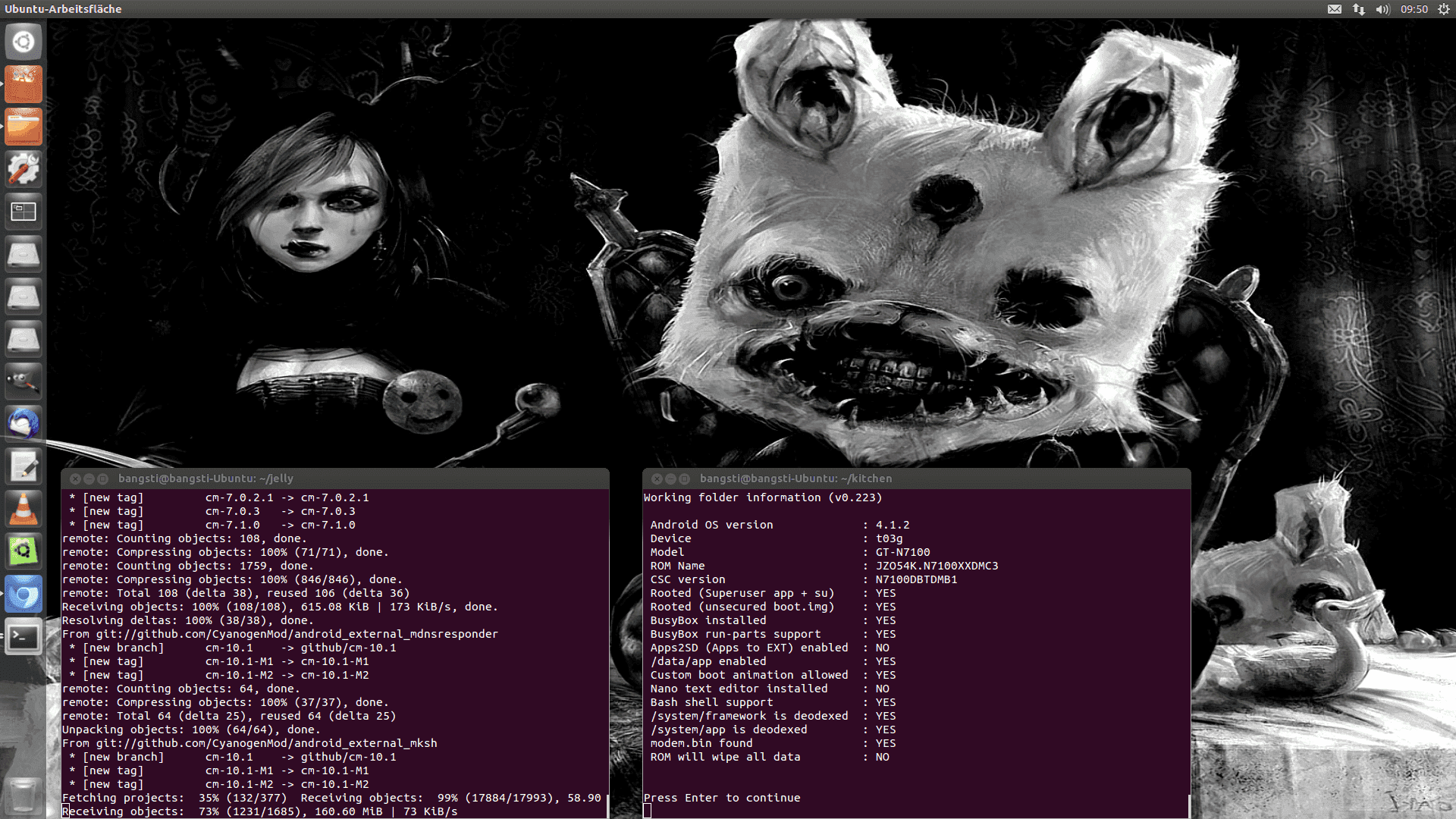This screenshot has height=819, width=1456.
Task: Open the sound volume indicator
Action: point(1382,9)
